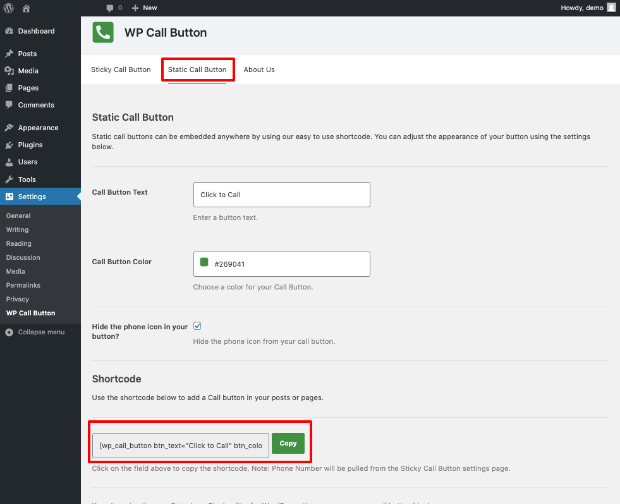Open site home icon in admin bar
620x504 pixels.
26,8
